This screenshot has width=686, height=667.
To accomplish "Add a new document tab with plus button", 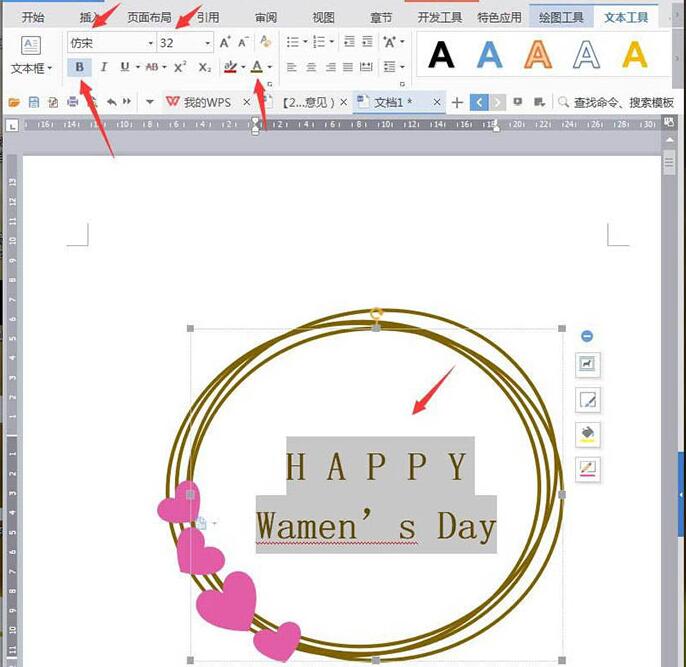I will tap(457, 102).
